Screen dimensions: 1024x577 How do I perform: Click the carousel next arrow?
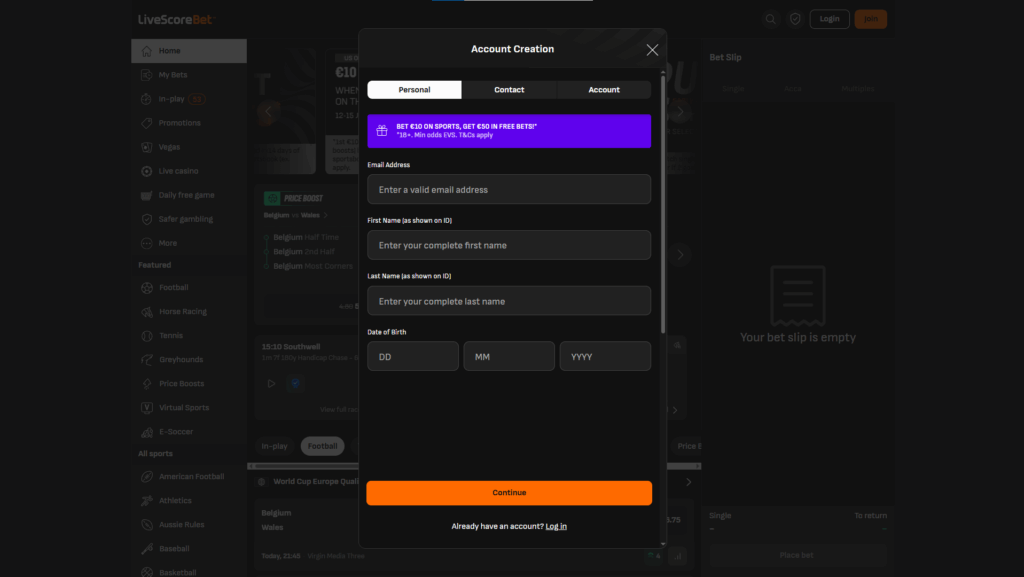[x=680, y=112]
